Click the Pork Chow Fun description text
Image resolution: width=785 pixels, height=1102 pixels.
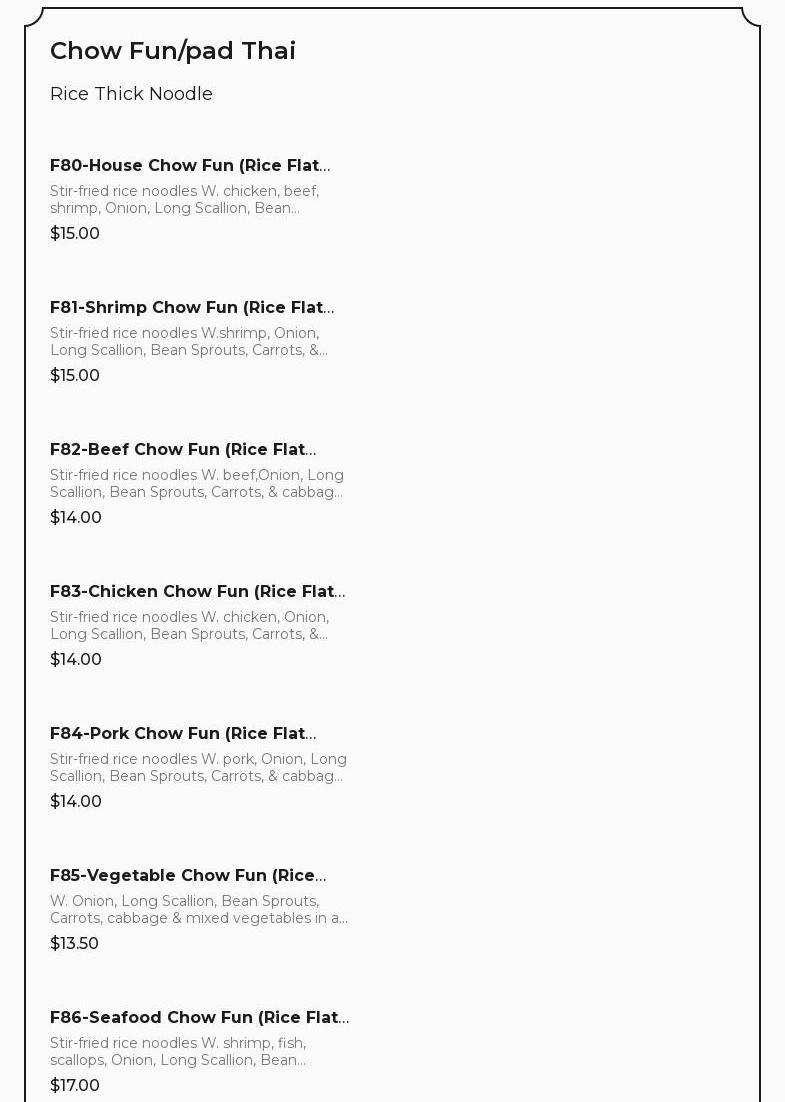click(x=198, y=768)
